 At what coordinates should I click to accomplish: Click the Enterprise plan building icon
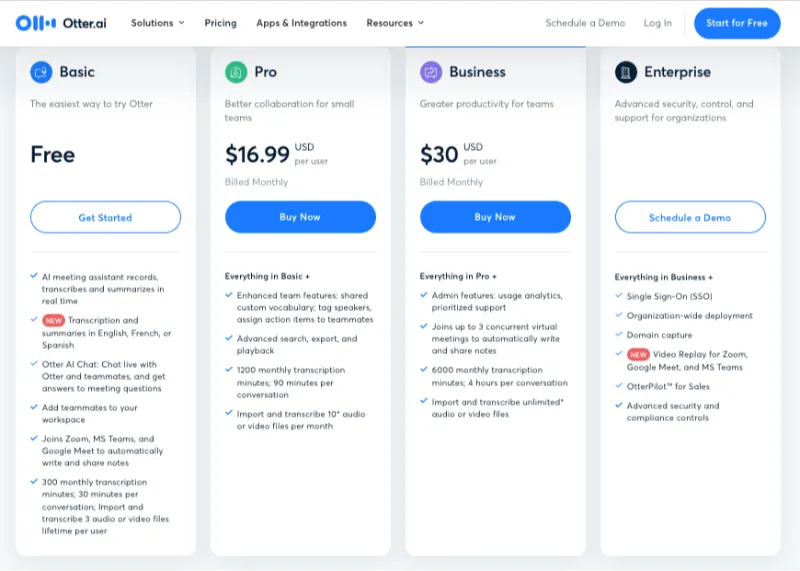(626, 72)
